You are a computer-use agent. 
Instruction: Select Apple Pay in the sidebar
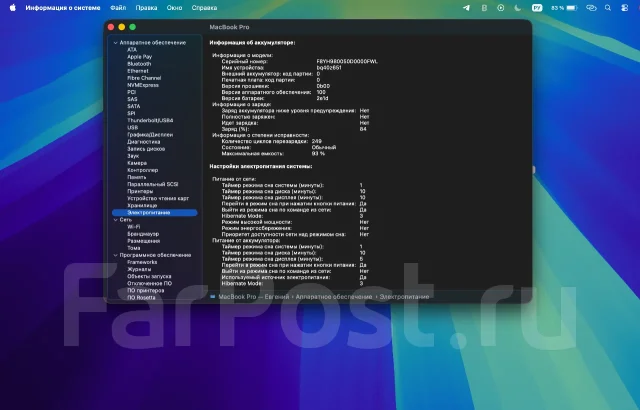coord(139,57)
